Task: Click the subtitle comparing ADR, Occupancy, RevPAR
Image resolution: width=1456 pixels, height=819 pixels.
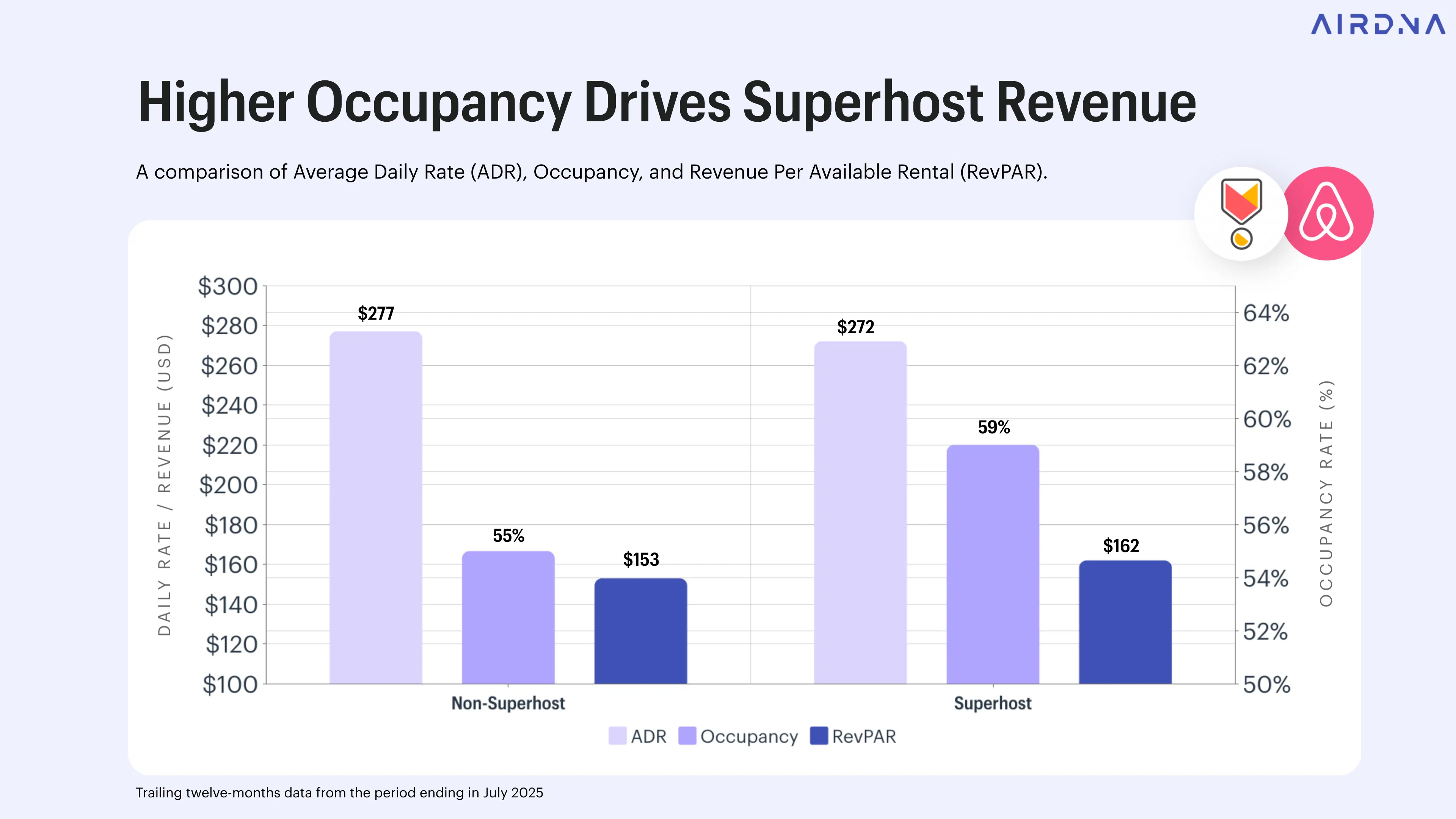Action: click(592, 172)
